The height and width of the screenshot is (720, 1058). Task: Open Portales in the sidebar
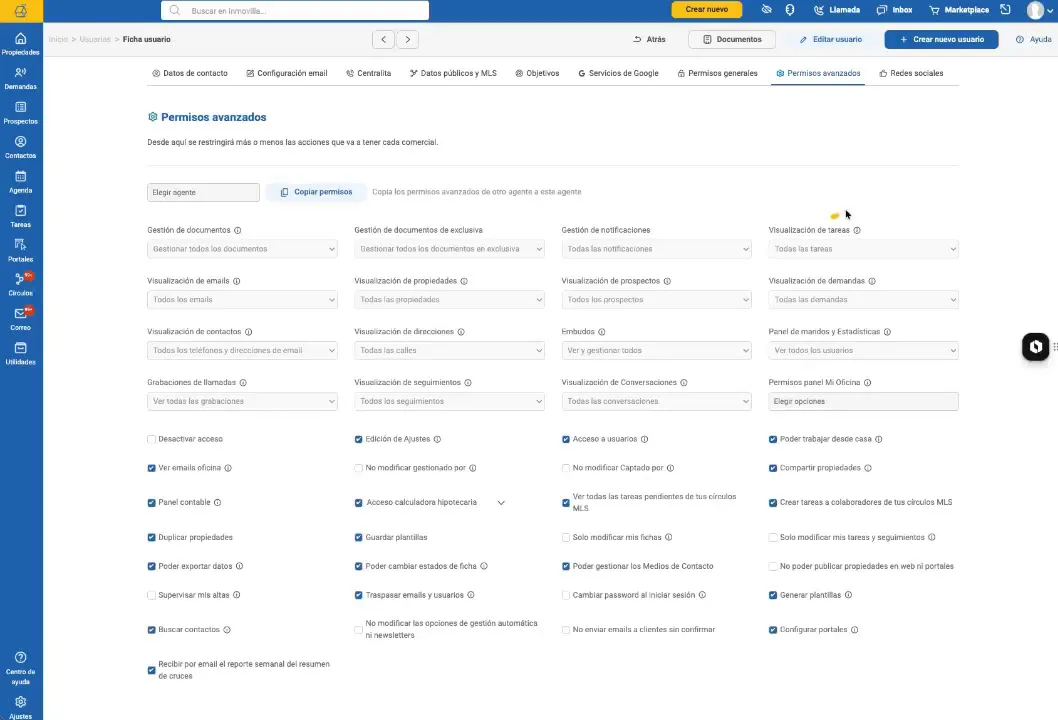coord(21,250)
